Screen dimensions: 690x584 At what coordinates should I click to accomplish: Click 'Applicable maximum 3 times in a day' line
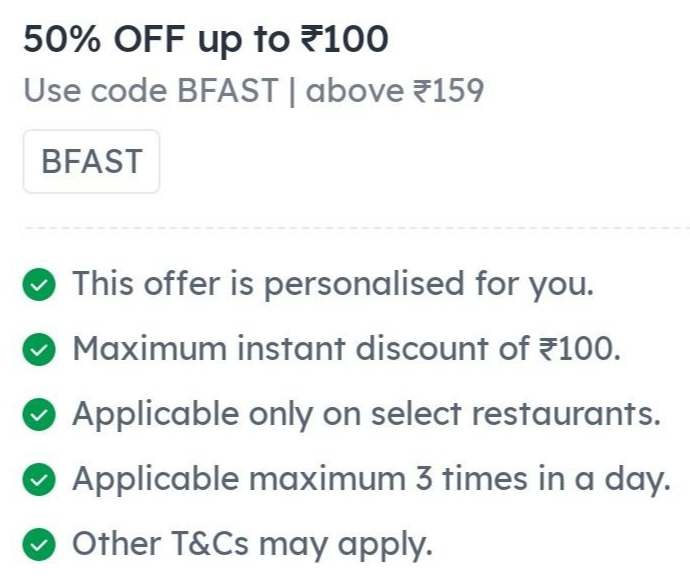[x=372, y=479]
